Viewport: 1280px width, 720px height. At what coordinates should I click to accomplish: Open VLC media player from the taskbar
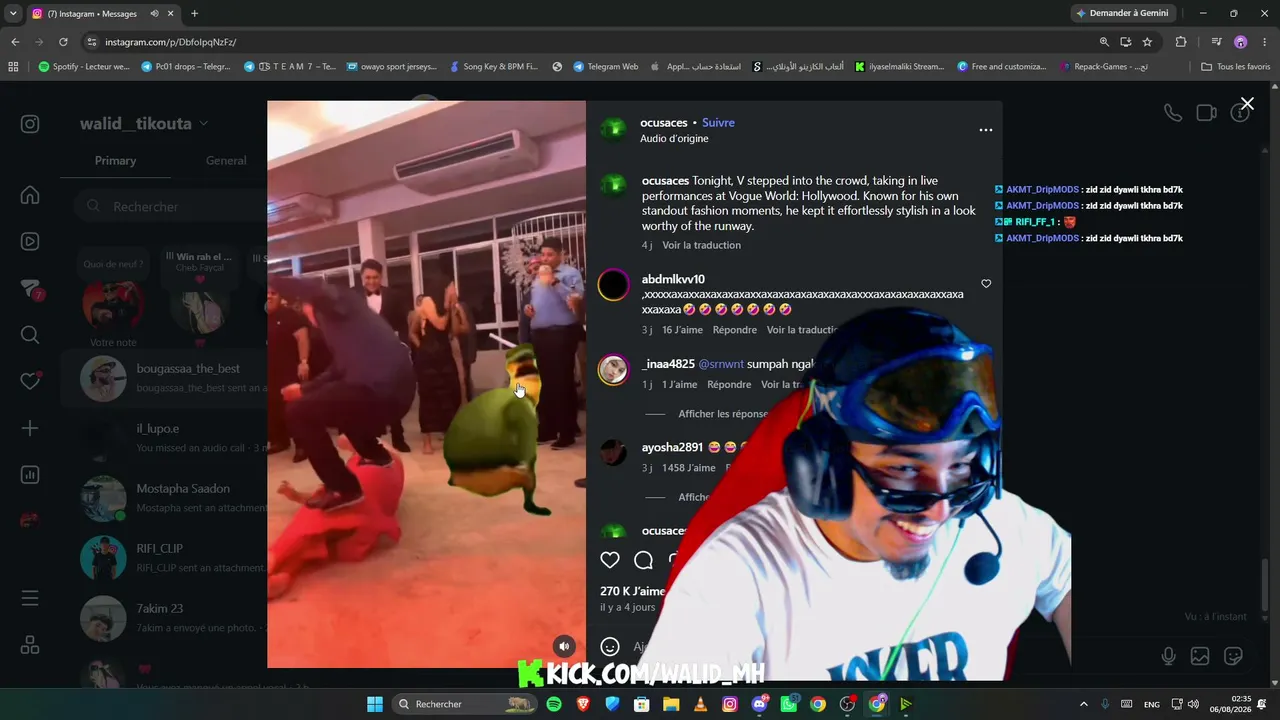coord(701,704)
